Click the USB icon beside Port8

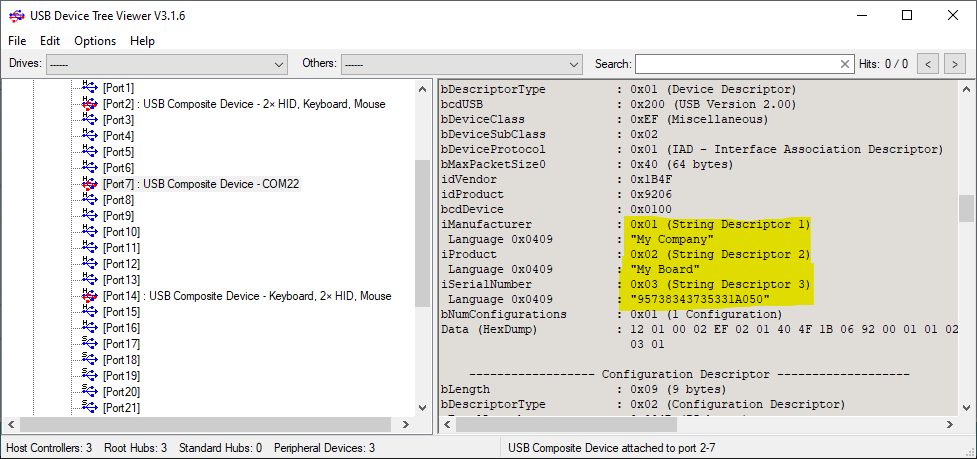pos(90,199)
